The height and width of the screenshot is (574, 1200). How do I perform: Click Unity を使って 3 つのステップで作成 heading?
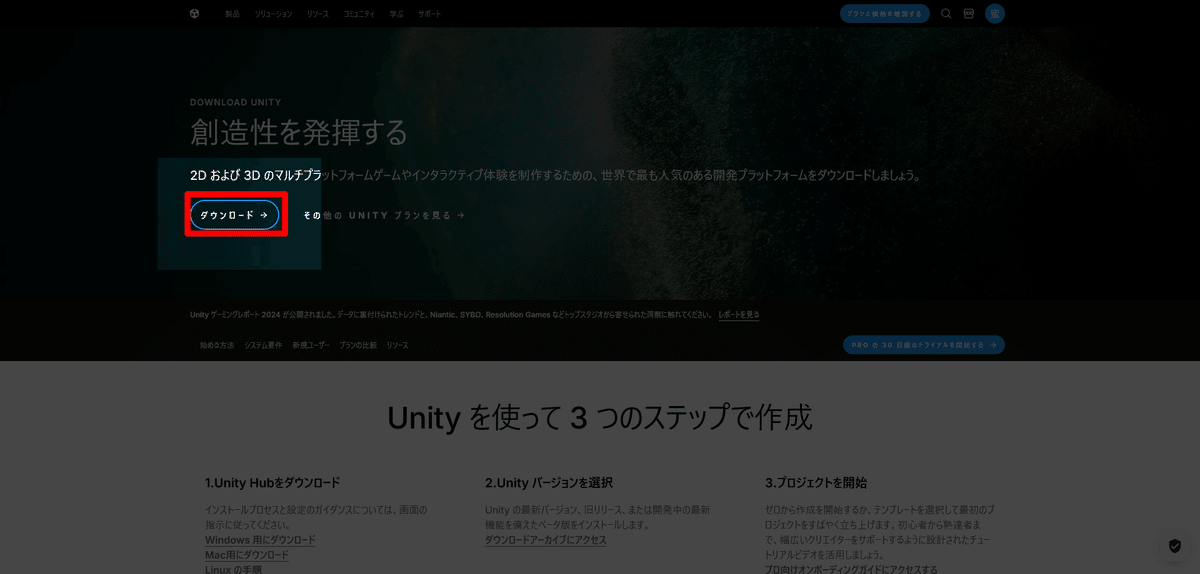pyautogui.click(x=600, y=417)
